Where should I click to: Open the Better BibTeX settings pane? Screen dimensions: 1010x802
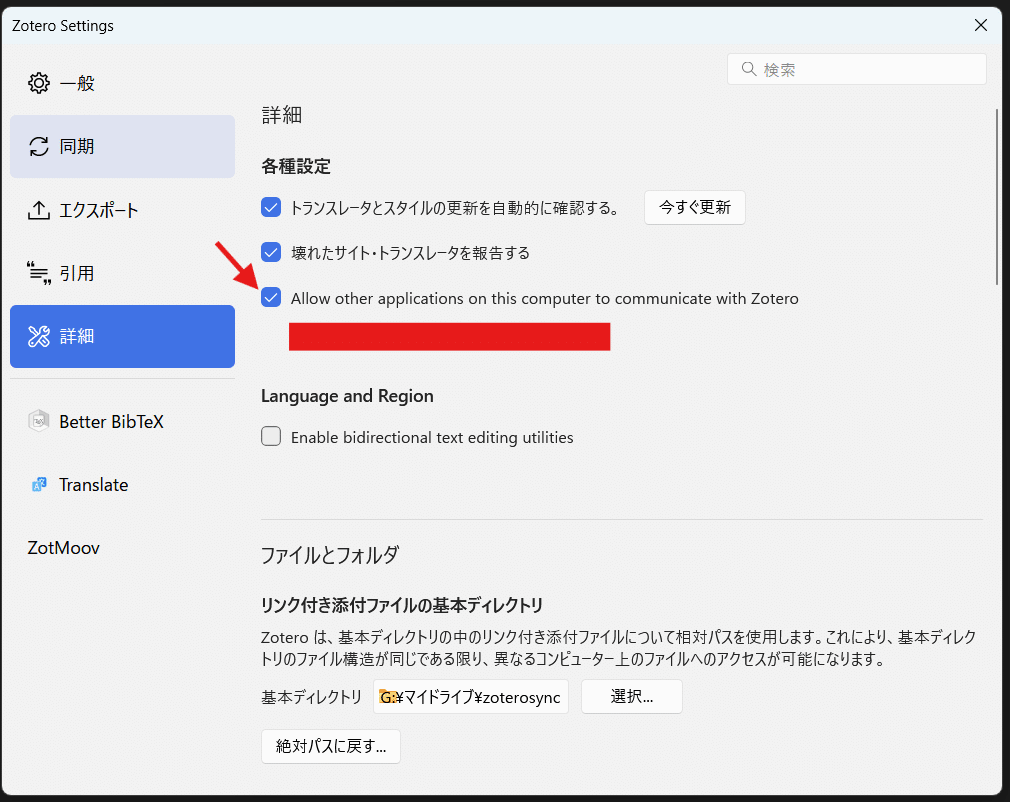(x=122, y=421)
